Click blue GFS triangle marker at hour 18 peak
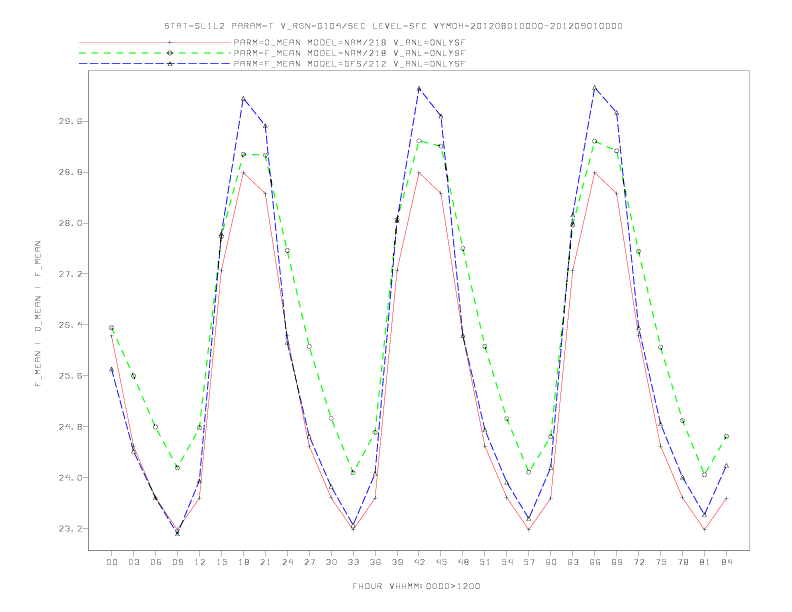This screenshot has height=612, width=792. 243,98
